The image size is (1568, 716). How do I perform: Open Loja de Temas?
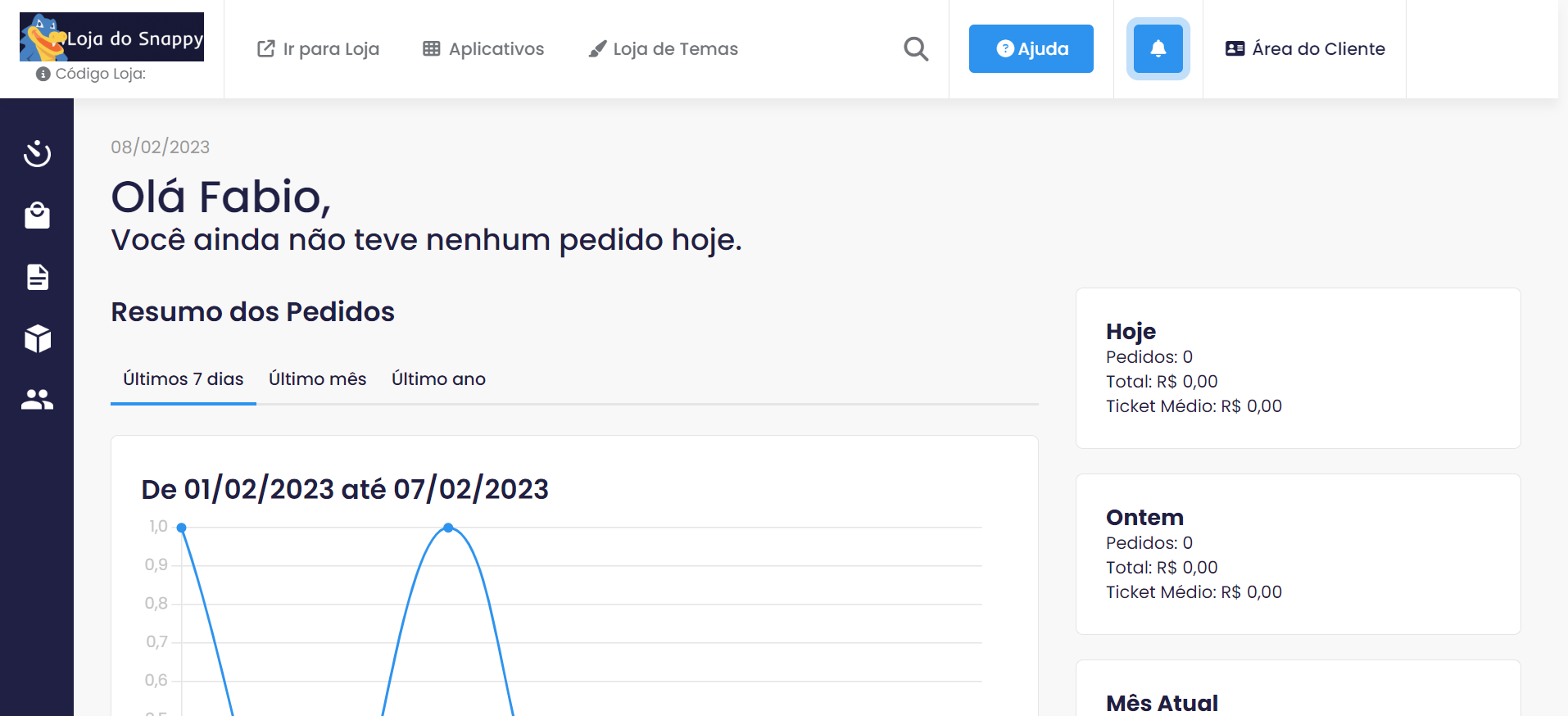point(663,49)
